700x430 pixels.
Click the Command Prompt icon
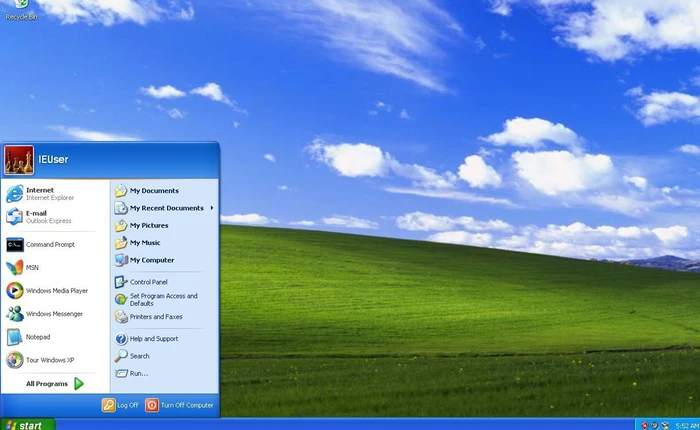(14, 245)
